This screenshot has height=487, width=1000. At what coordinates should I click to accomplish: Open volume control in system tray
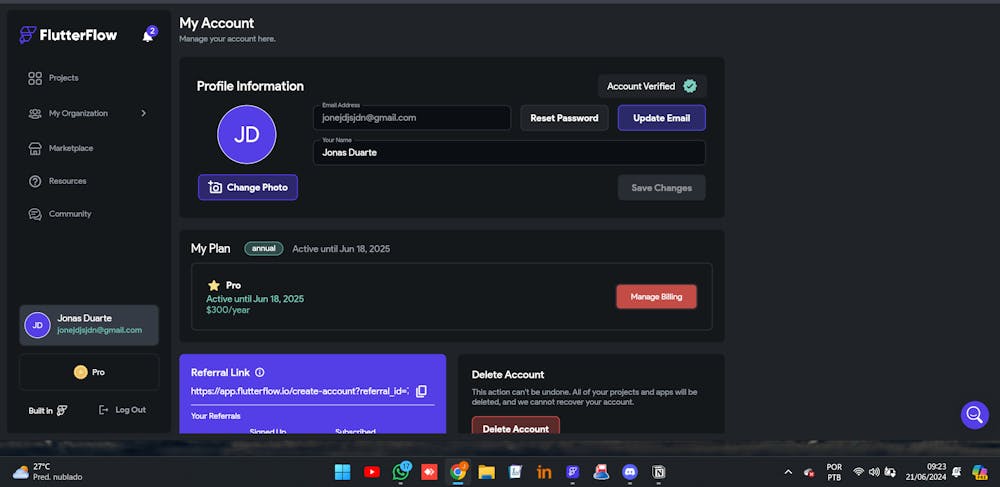[874, 472]
